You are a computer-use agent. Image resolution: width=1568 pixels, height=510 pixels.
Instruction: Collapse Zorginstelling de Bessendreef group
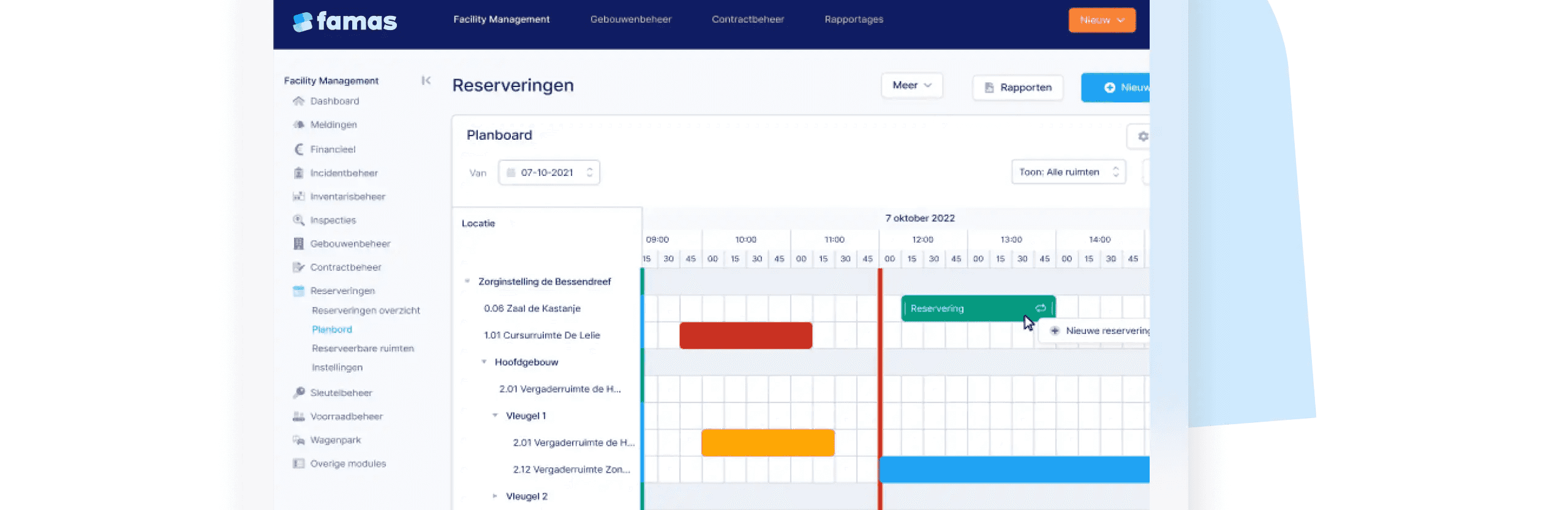point(467,281)
